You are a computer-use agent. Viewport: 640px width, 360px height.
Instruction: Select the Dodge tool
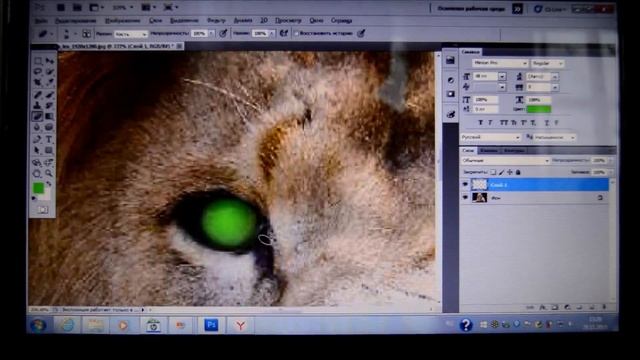coord(49,127)
